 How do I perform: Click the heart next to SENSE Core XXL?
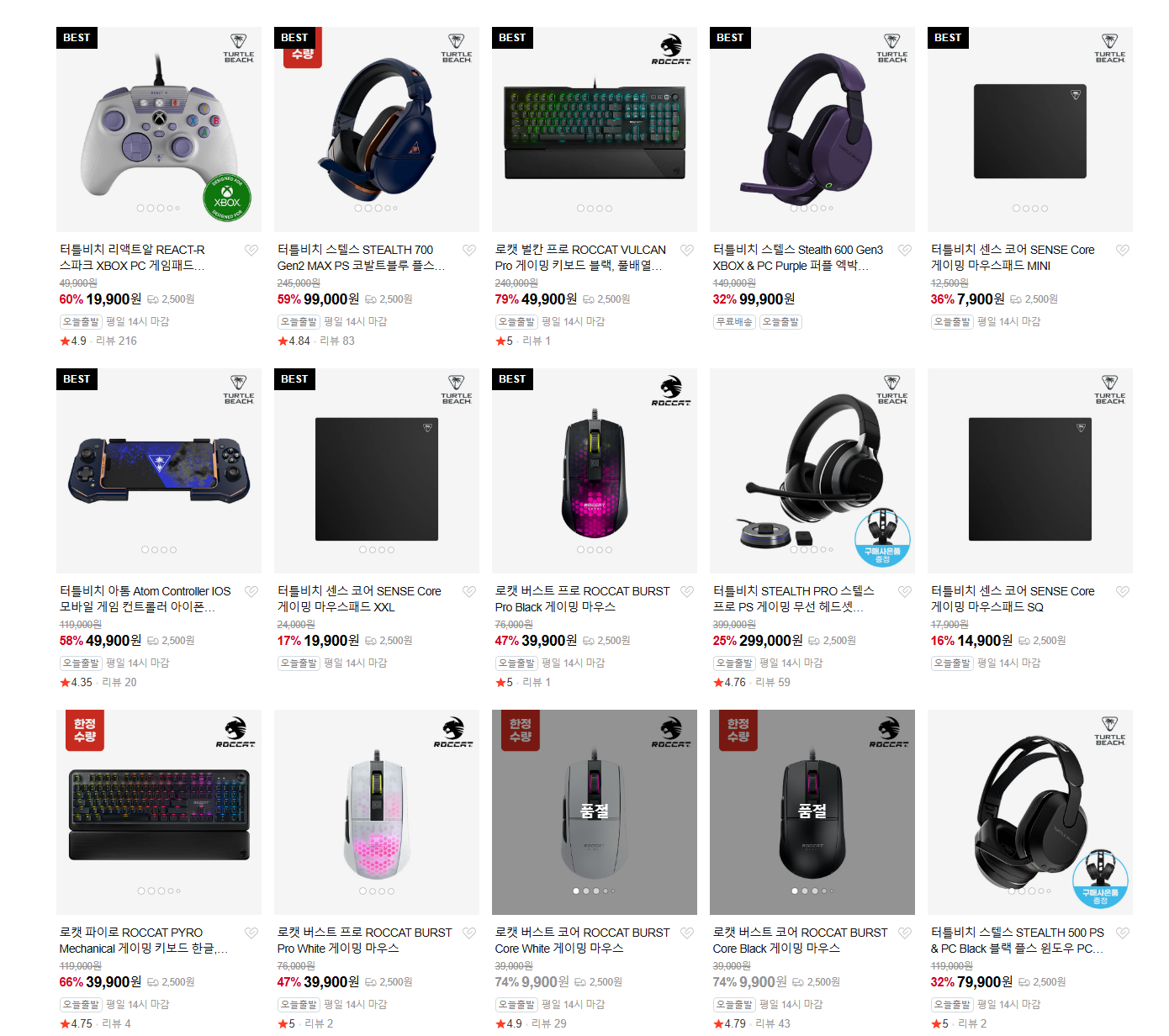coord(468,591)
